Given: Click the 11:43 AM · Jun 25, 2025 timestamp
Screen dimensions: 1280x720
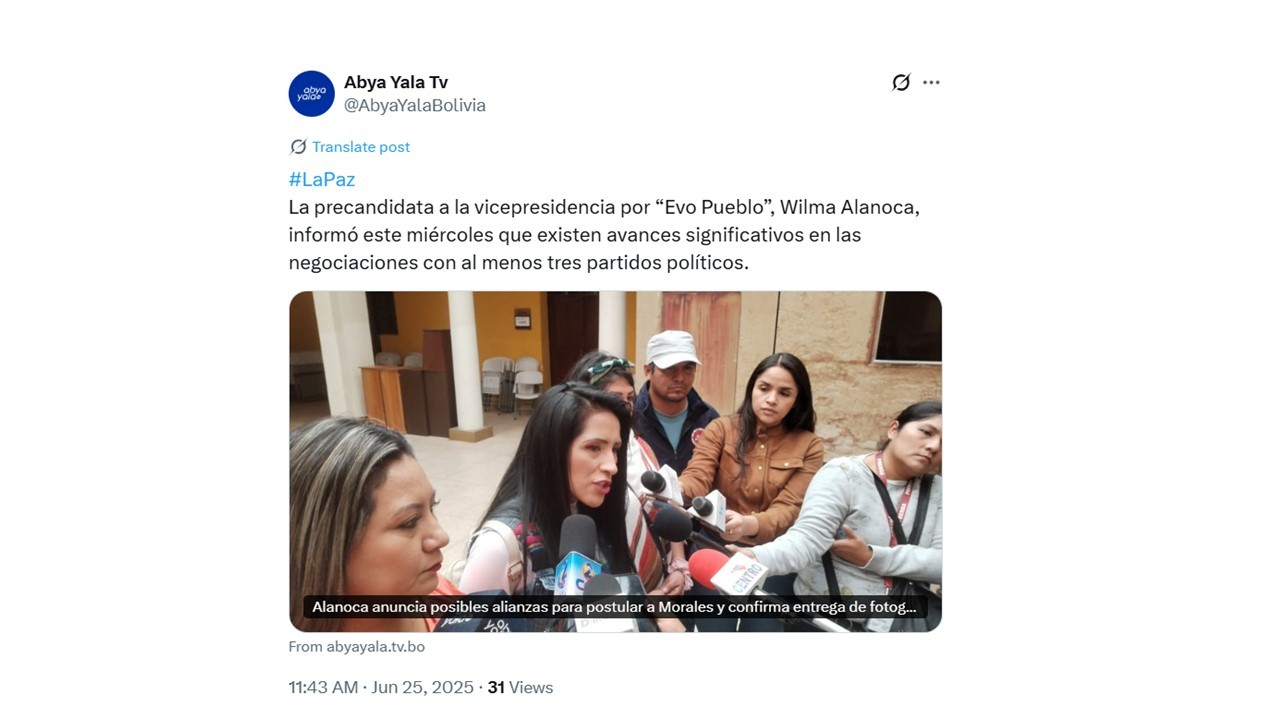Looking at the screenshot, I should point(381,688).
